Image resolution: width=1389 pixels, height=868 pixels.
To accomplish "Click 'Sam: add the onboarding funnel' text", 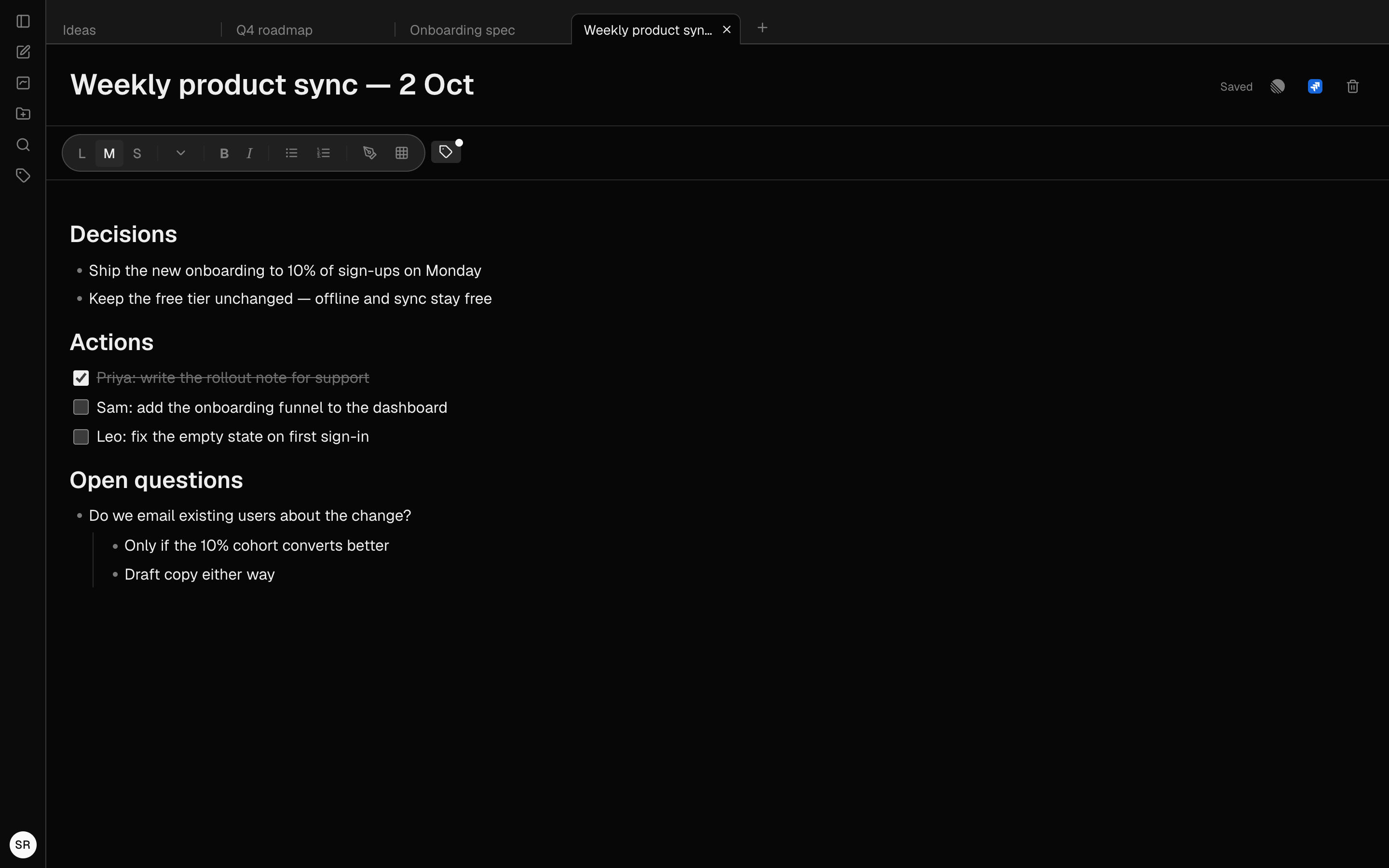I will (x=272, y=407).
